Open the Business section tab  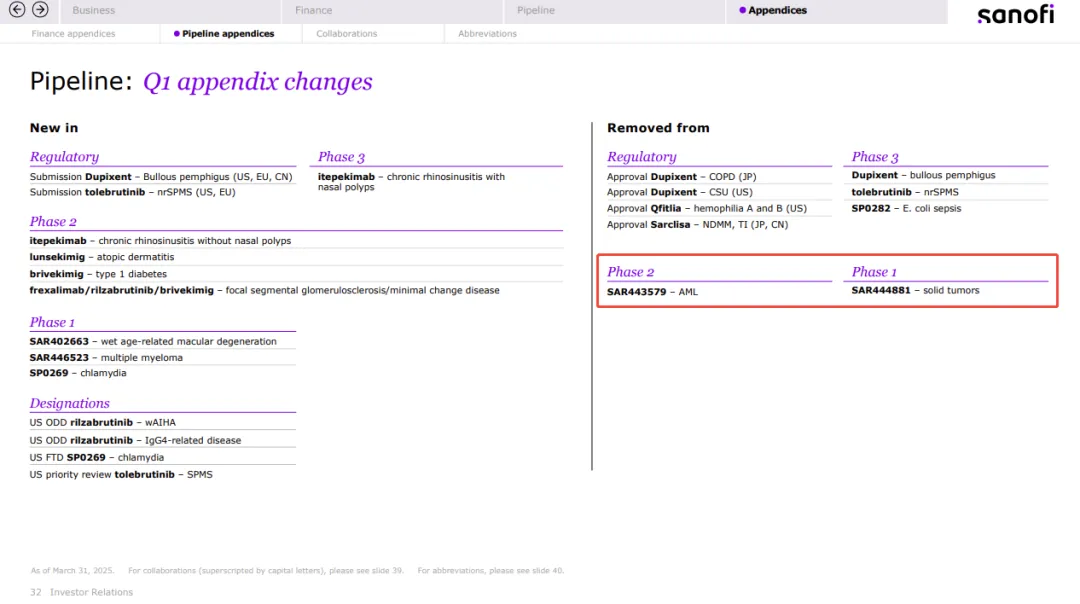point(171,10)
